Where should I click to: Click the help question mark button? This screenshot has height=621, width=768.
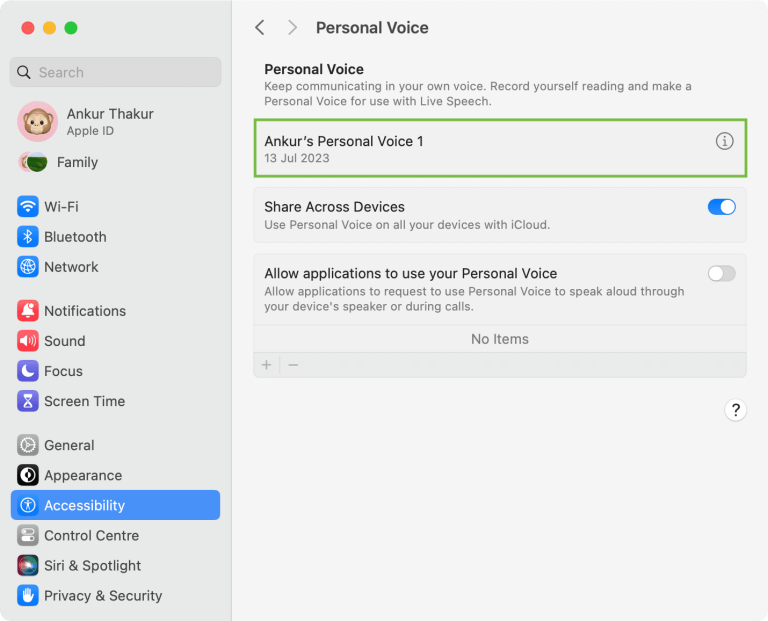pos(735,410)
